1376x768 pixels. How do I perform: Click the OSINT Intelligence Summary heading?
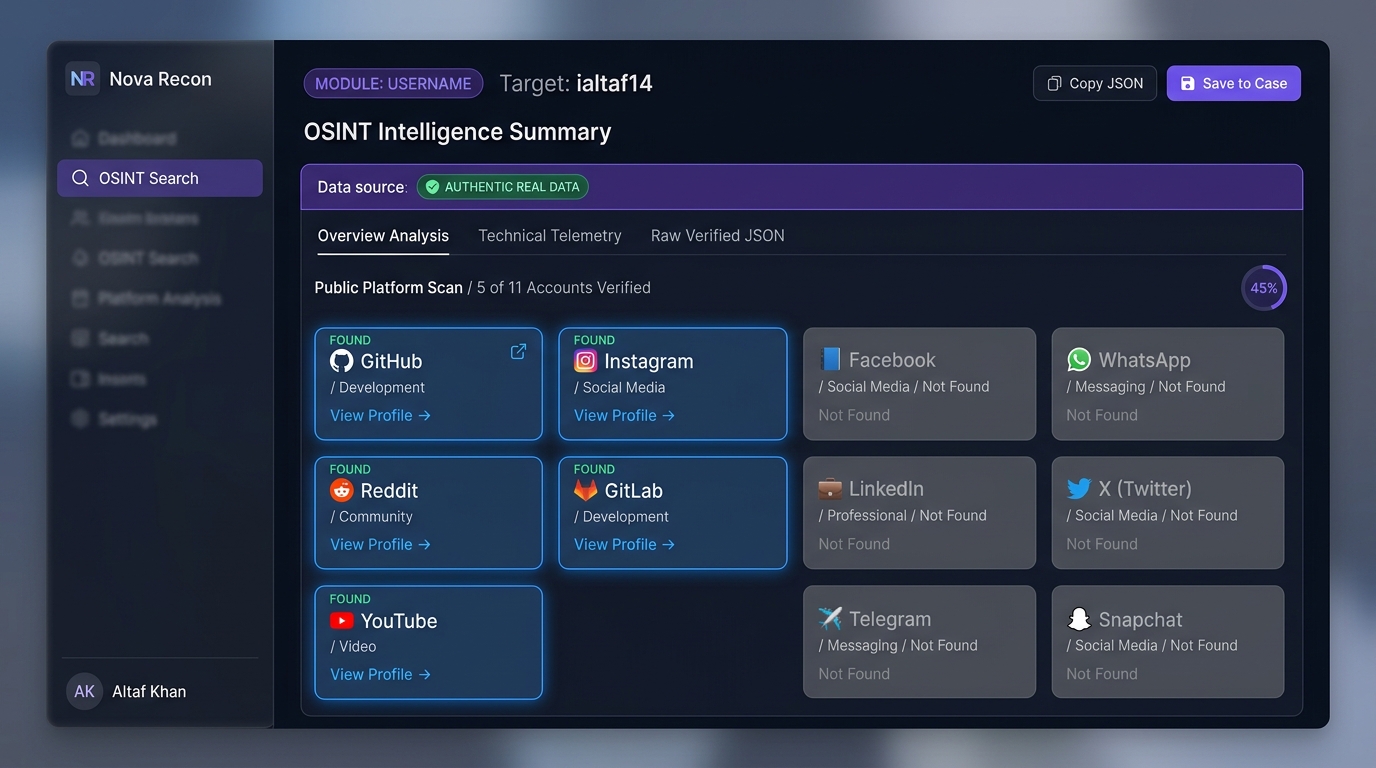click(458, 132)
